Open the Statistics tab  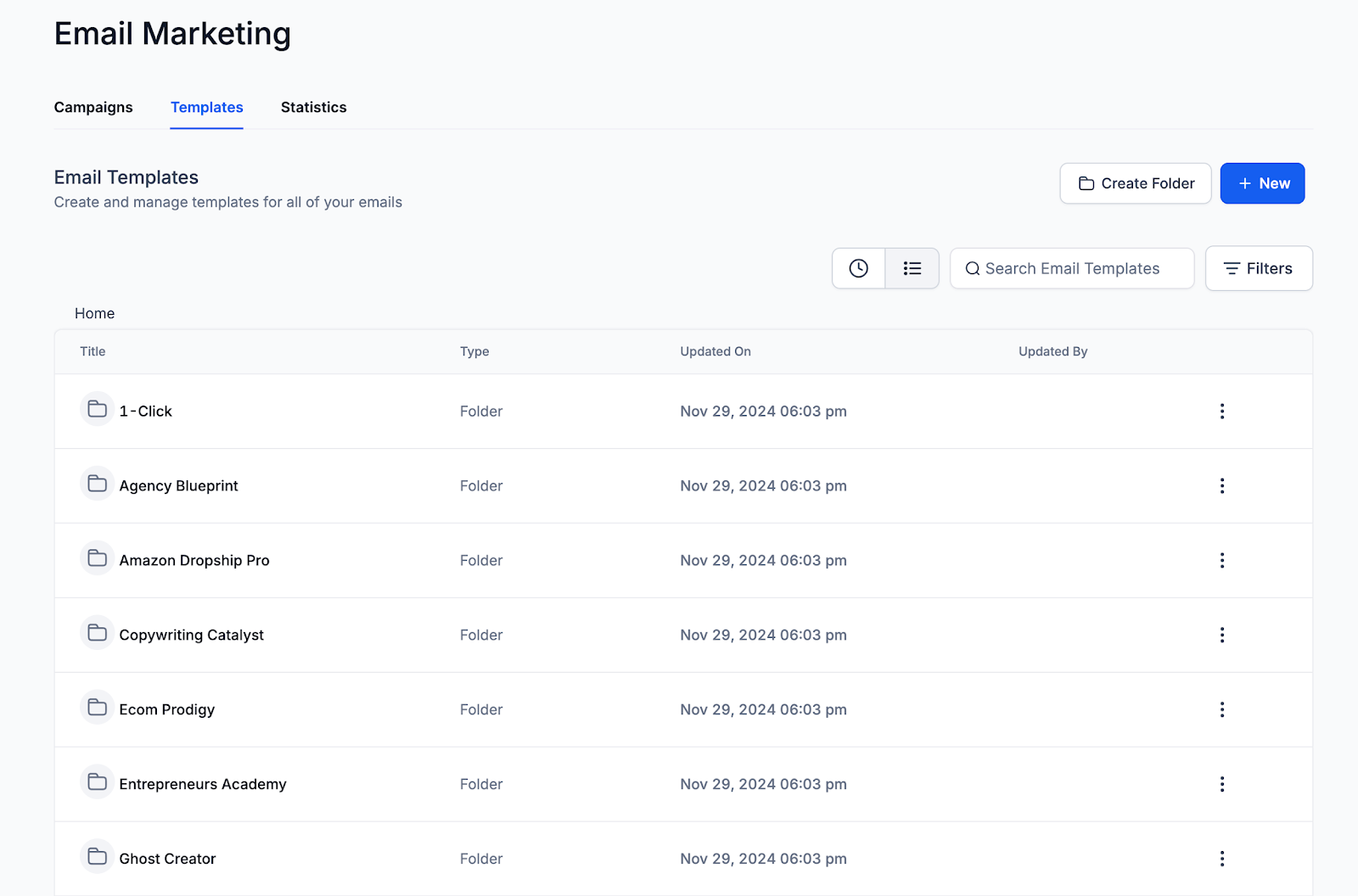313,107
